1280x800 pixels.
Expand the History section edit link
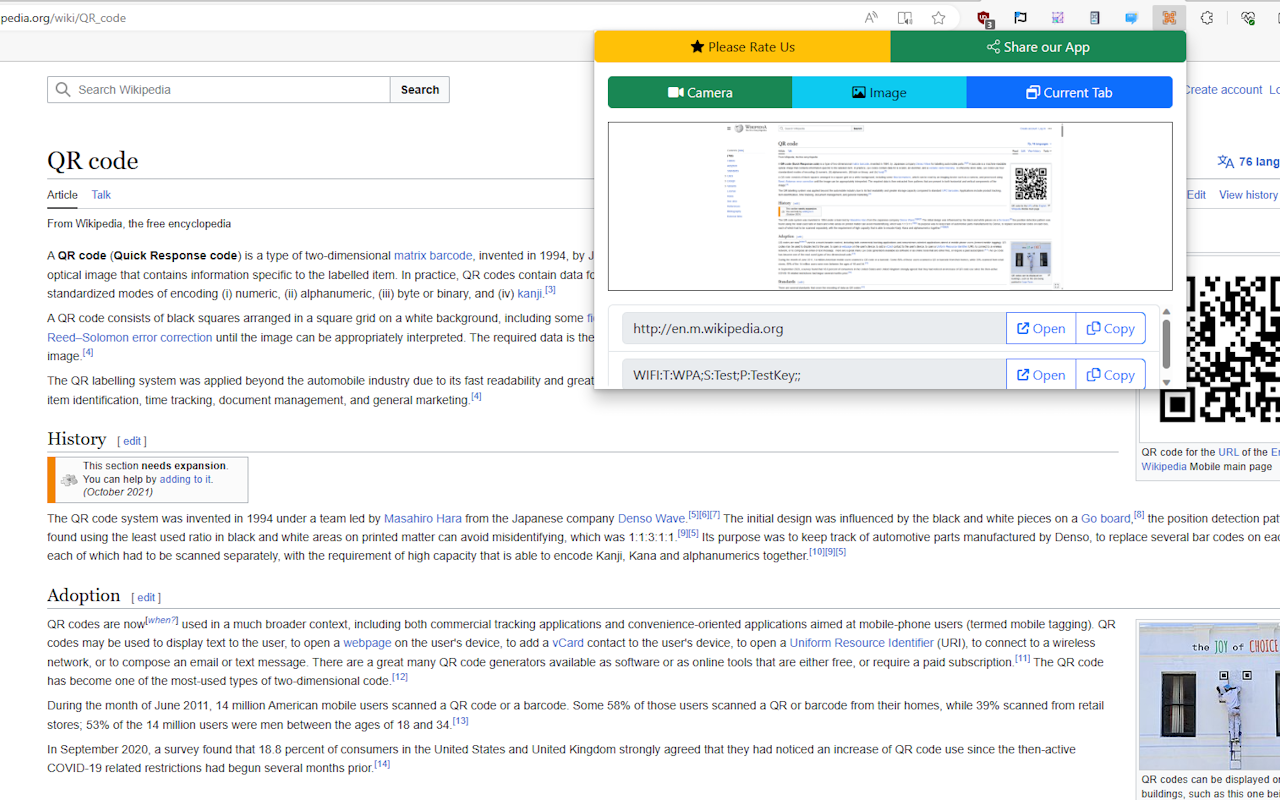pos(131,440)
